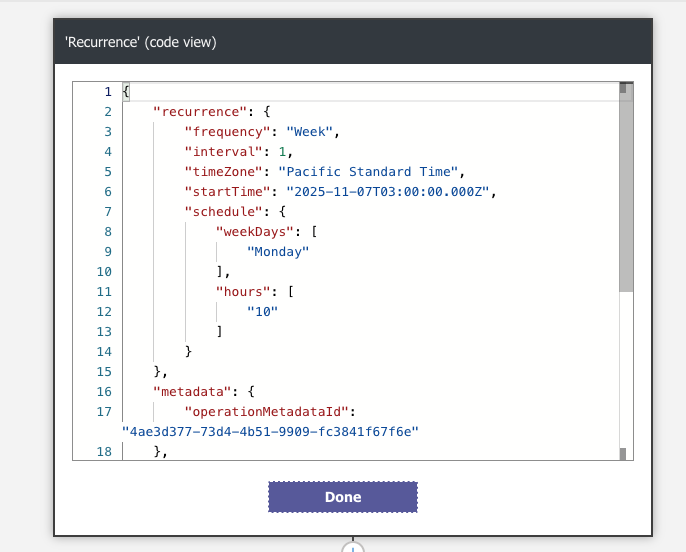Click line number 18 in the gutter
686x552 pixels.
click(104, 452)
